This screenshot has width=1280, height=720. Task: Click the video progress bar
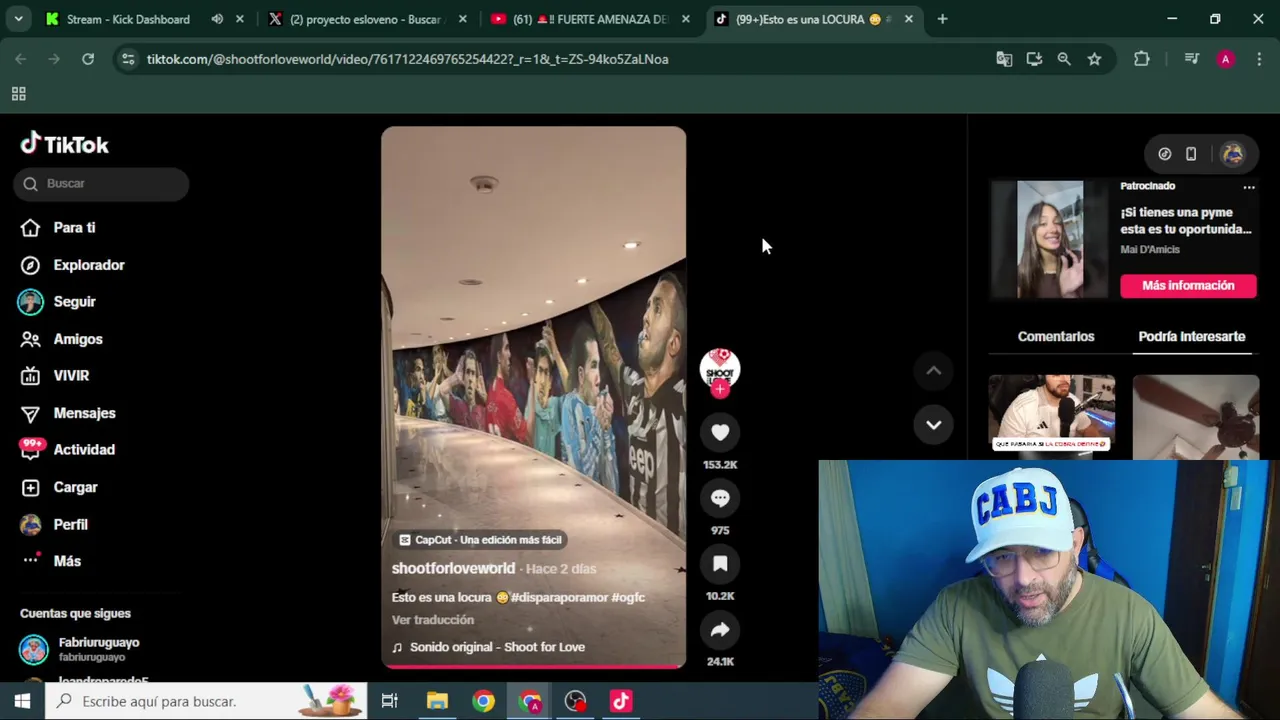point(533,666)
